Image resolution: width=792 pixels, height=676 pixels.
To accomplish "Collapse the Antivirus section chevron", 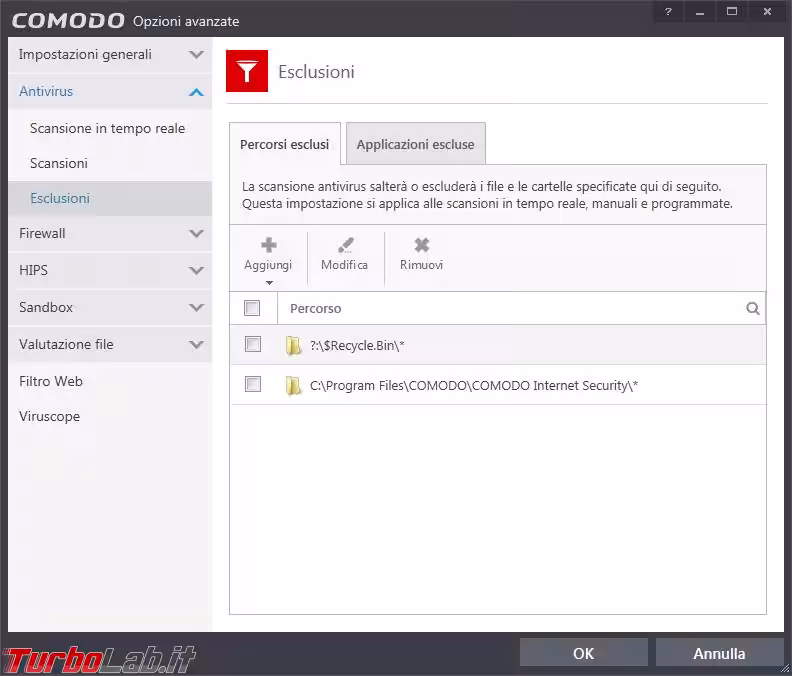I will 196,91.
